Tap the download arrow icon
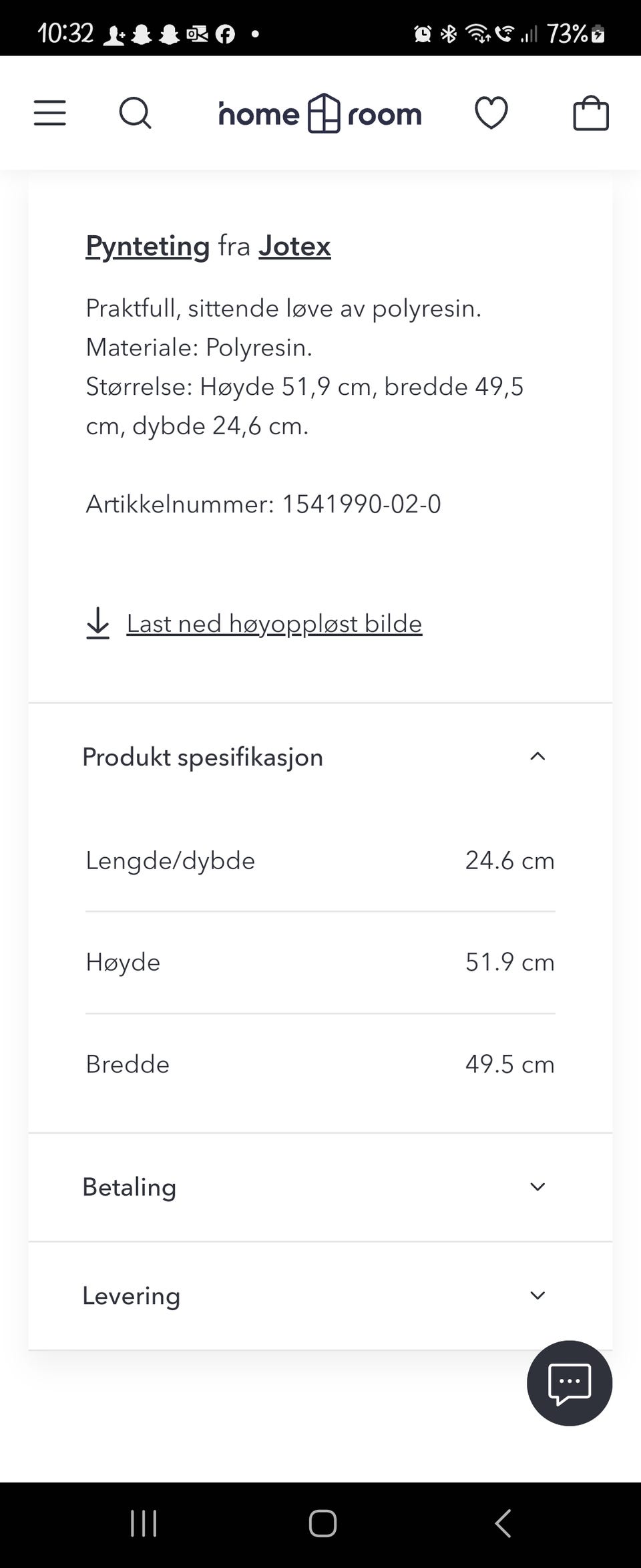This screenshot has width=641, height=1568. tap(98, 623)
